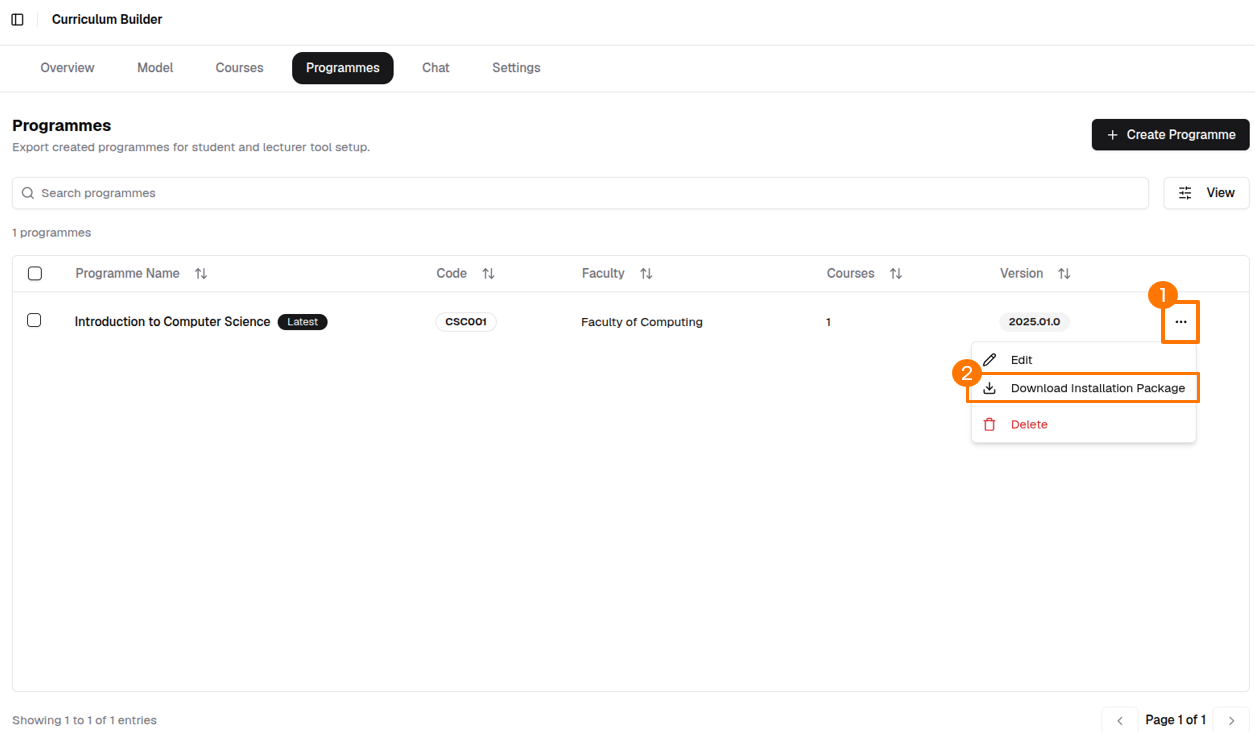Click the red trash can icon
Screen dimensions: 1255x732
tap(990, 425)
